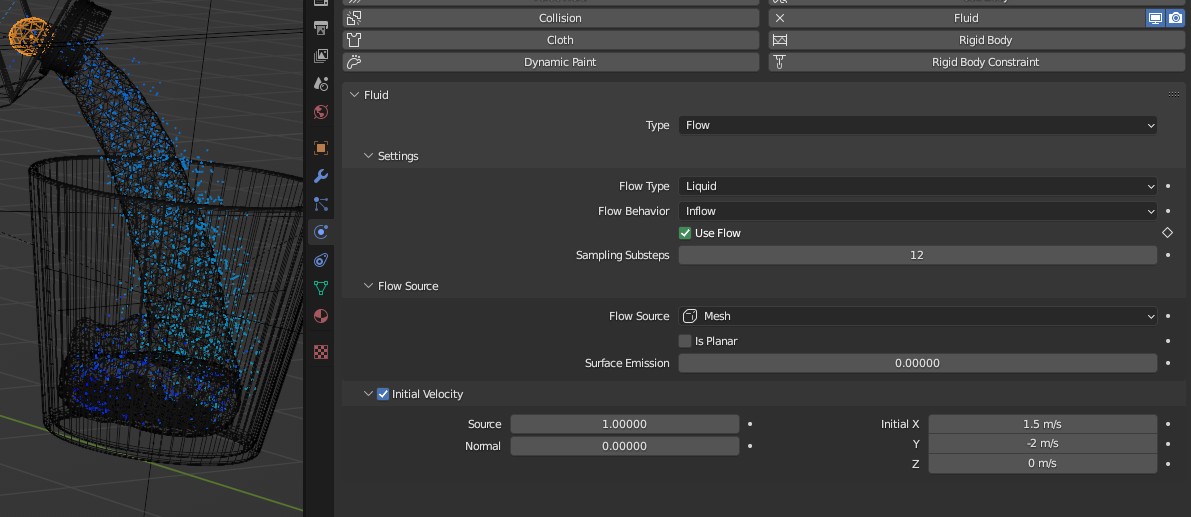Open the World properties tab

pyautogui.click(x=321, y=112)
